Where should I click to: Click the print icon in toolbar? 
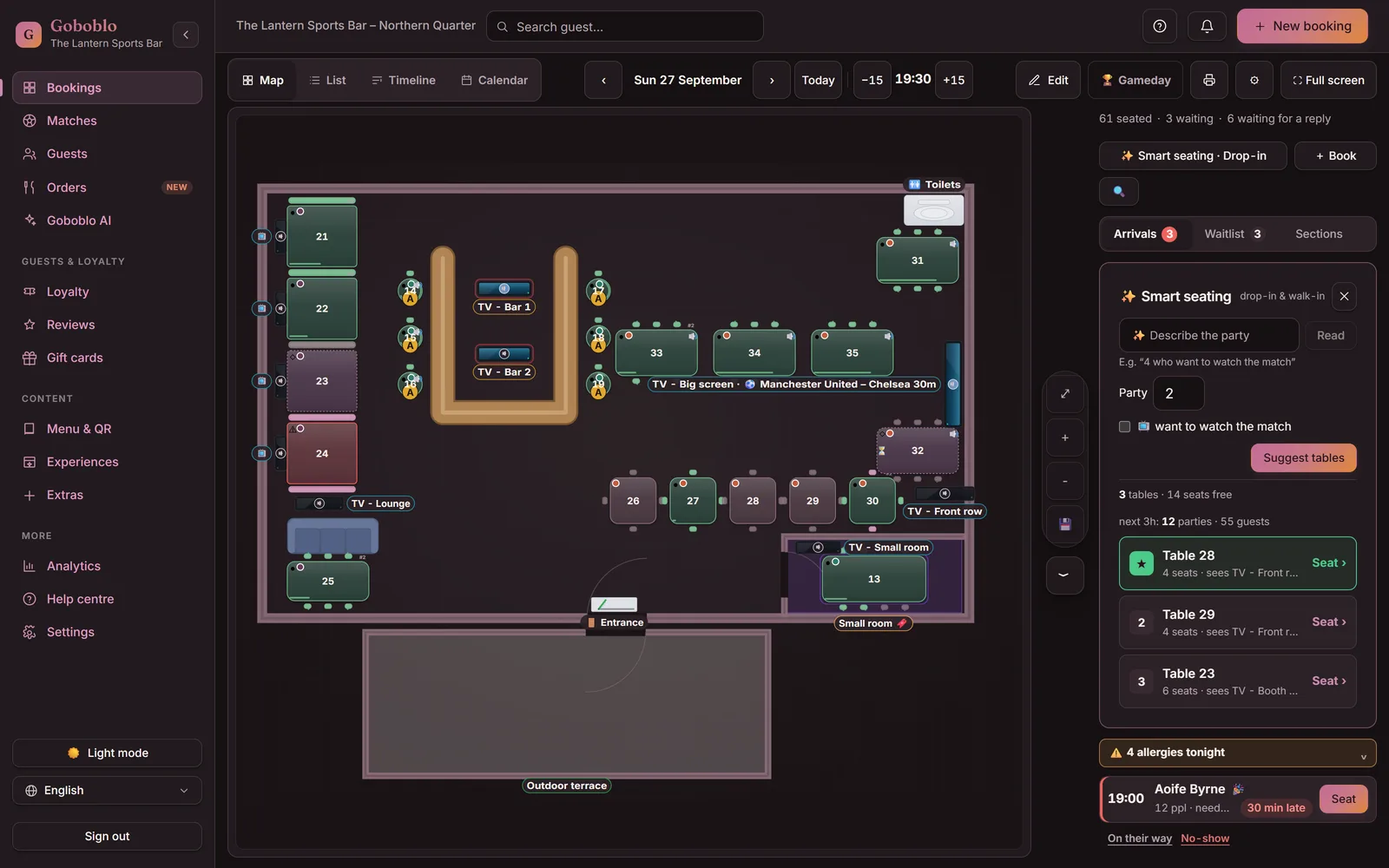tap(1208, 80)
